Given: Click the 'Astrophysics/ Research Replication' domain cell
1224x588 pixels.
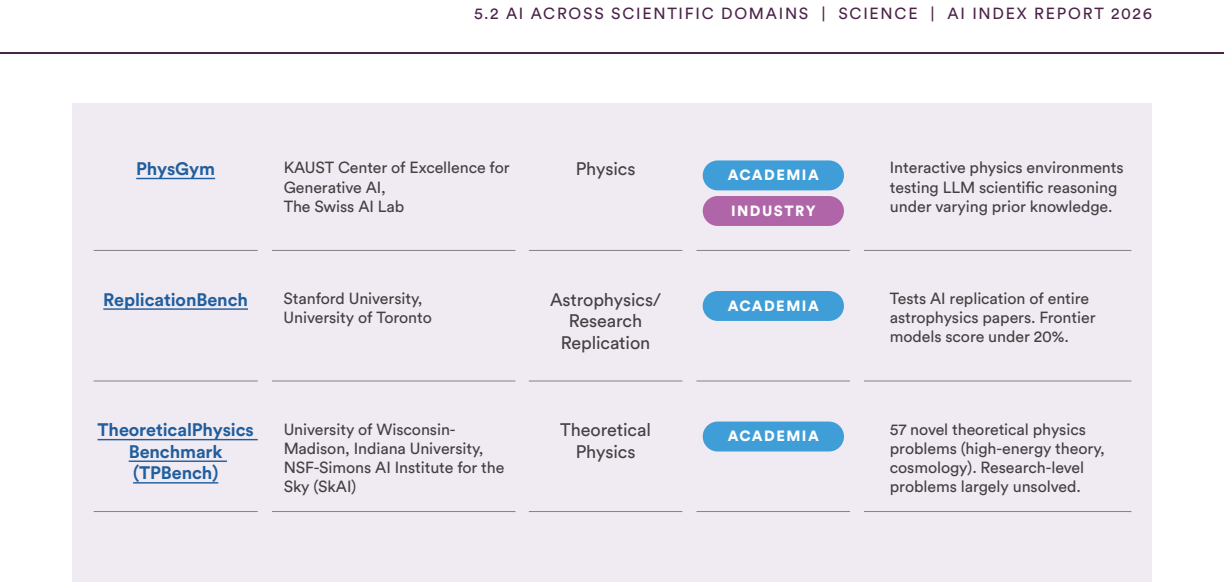Looking at the screenshot, I should [x=605, y=321].
